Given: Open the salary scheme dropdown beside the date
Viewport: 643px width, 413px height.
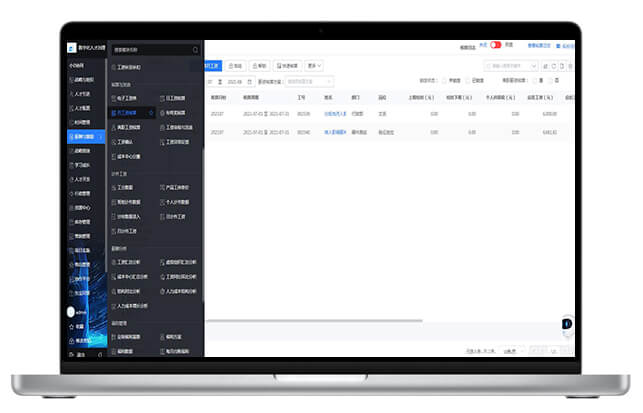Looking at the screenshot, I should click(307, 81).
